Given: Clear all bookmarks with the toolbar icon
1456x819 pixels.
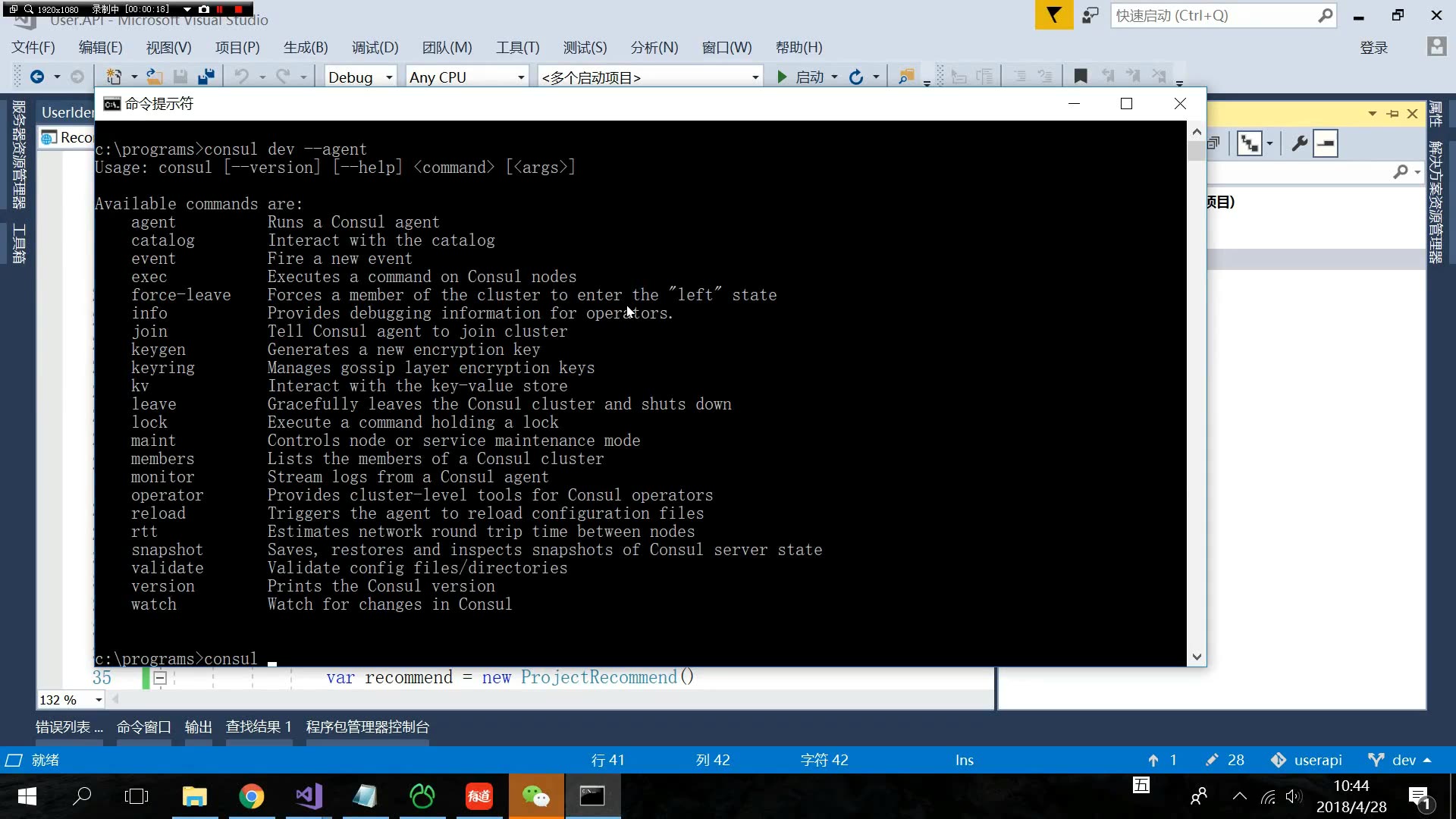Looking at the screenshot, I should click(x=1159, y=76).
